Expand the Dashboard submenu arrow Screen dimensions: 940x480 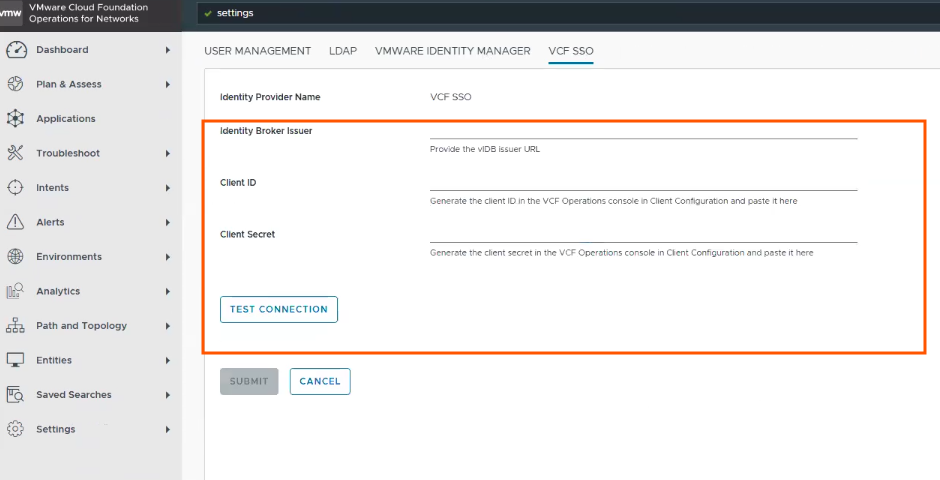168,50
